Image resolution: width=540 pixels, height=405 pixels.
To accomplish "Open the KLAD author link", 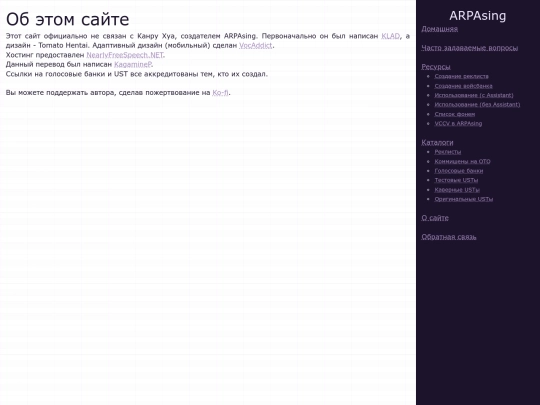I will coord(391,36).
